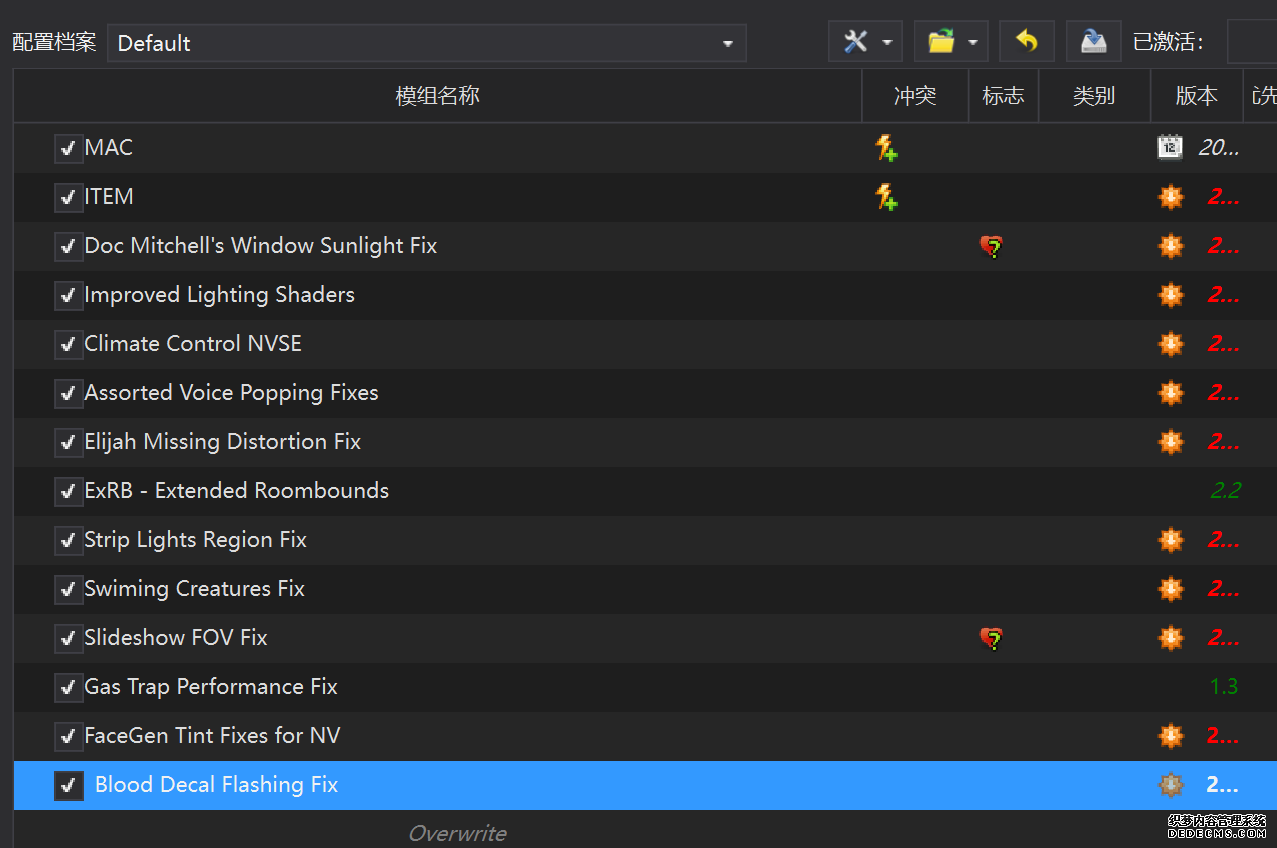
Task: Click ITEM row conflict lightning icon
Action: coord(886,197)
